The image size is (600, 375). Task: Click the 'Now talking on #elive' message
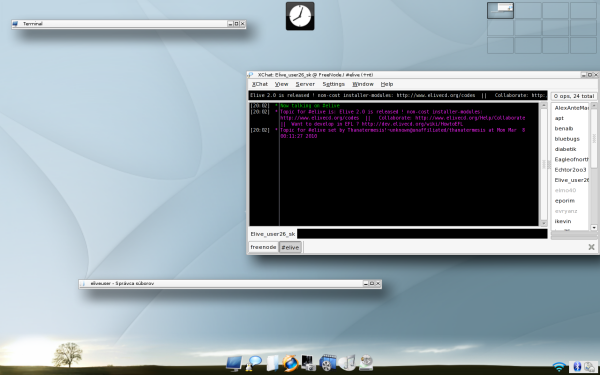pos(310,106)
